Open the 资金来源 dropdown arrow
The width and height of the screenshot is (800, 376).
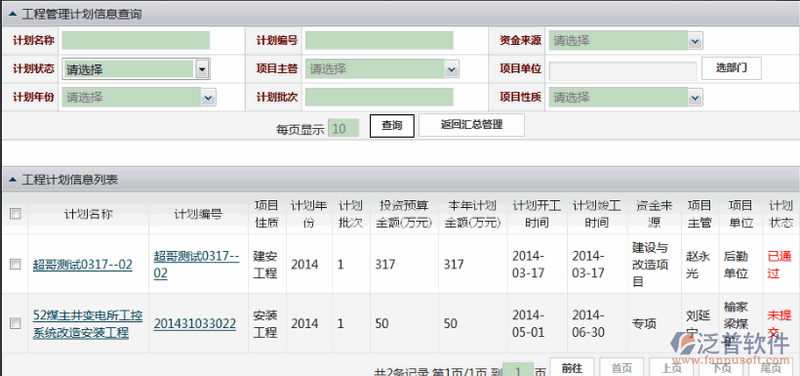tap(695, 41)
